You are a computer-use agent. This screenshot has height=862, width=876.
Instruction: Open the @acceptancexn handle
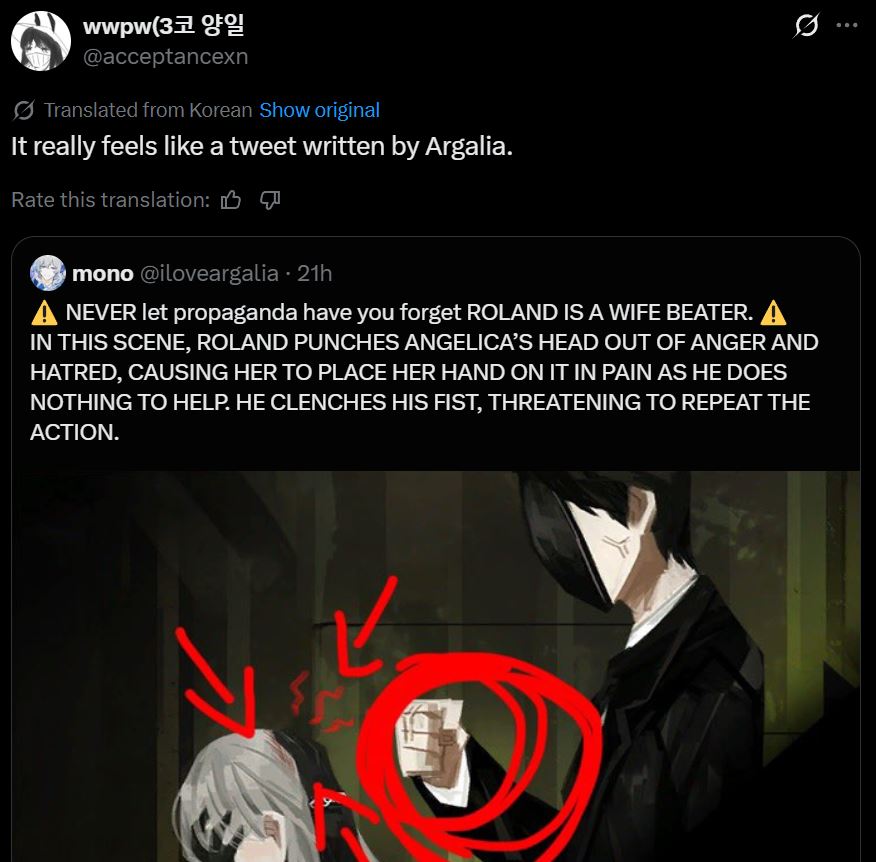165,56
